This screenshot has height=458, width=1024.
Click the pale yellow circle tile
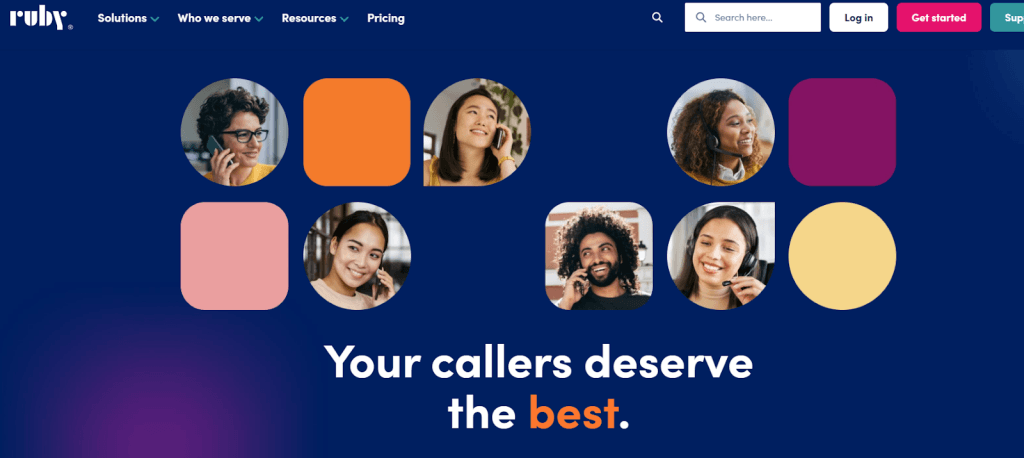[842, 256]
